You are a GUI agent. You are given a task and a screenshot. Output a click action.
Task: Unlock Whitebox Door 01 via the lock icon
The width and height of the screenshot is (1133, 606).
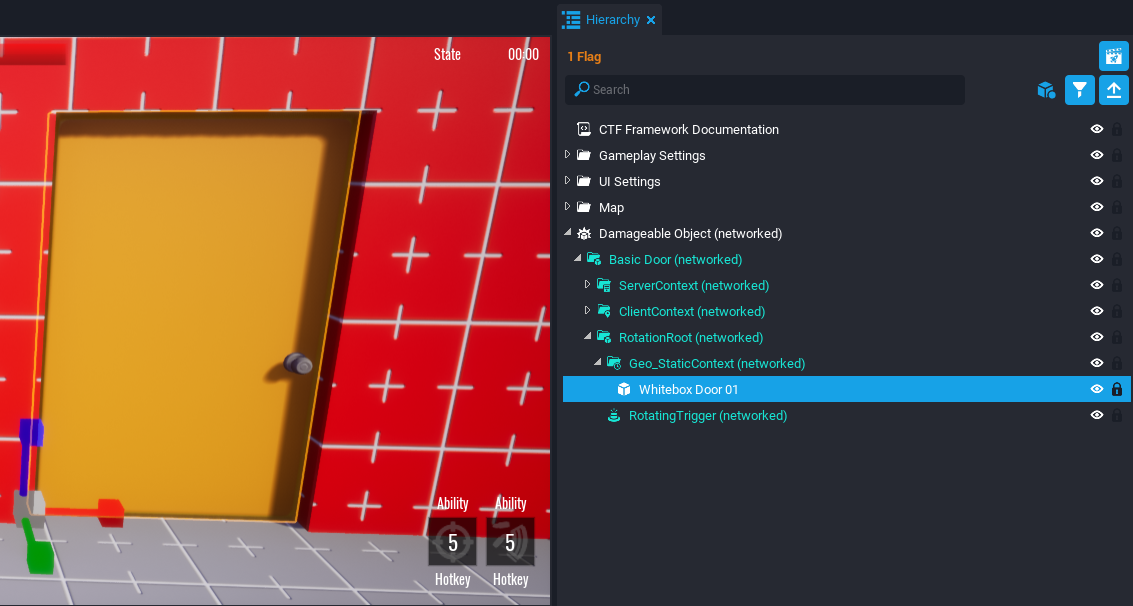pyautogui.click(x=1117, y=390)
